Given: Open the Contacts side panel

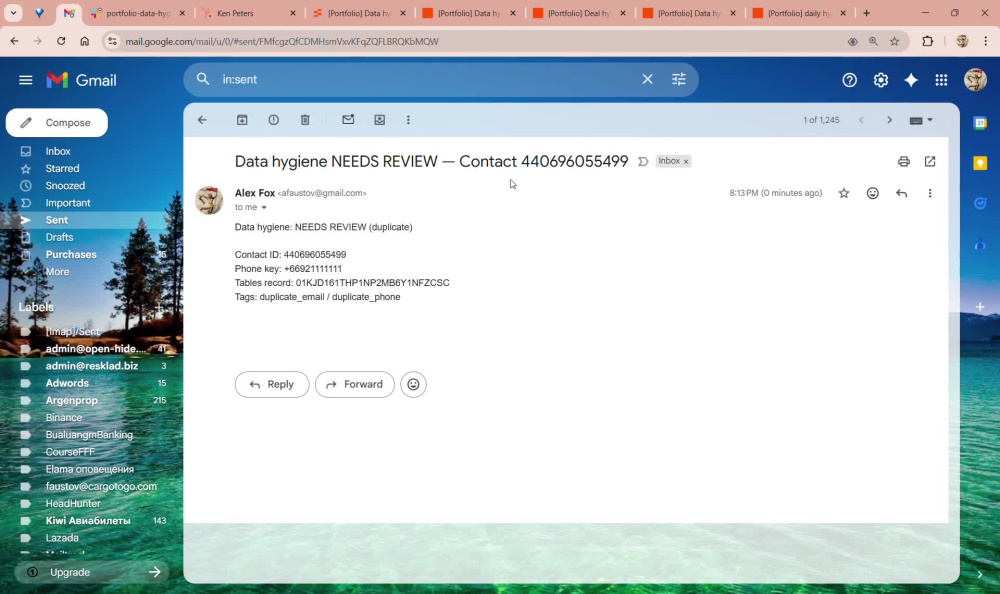Looking at the screenshot, I should 980,244.
